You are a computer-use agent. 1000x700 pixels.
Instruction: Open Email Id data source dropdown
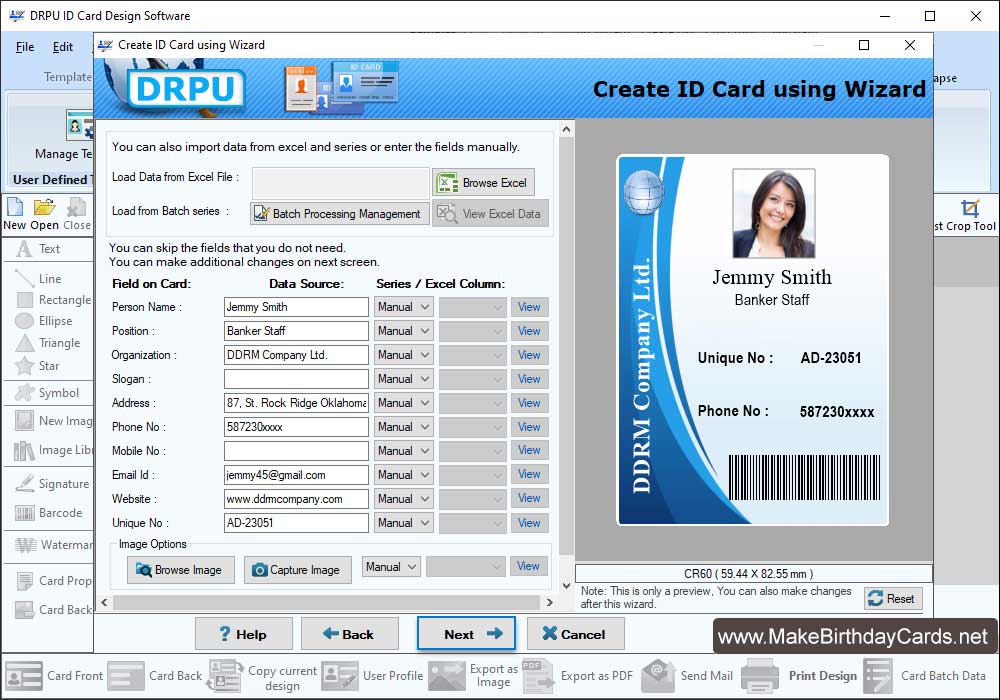(404, 475)
